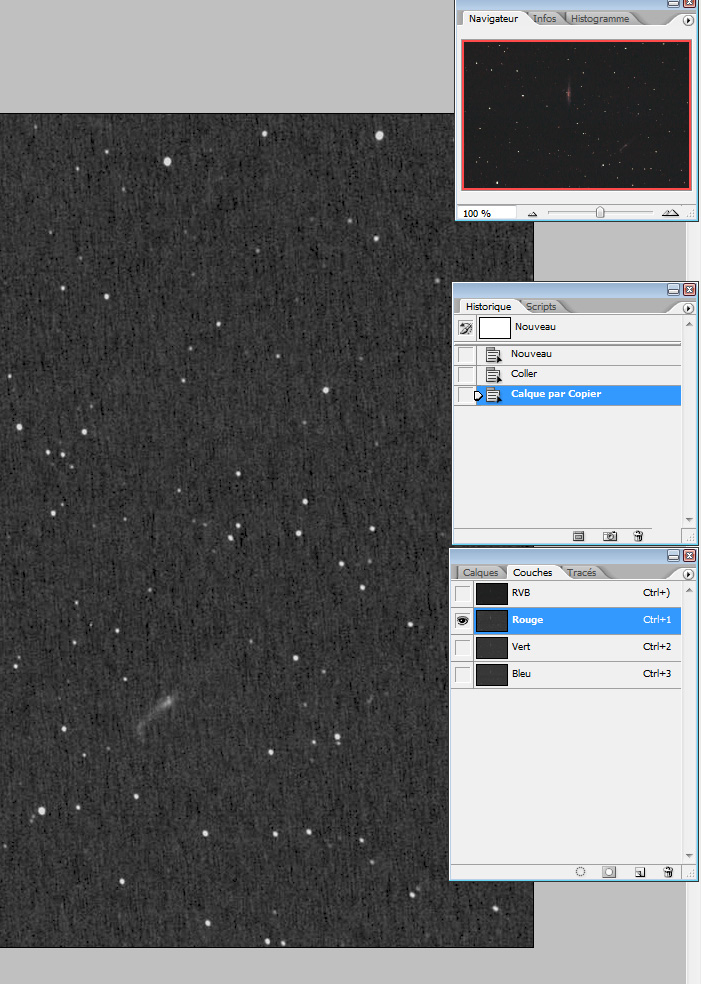The image size is (701, 984).
Task: Click the zoom in large mountains icon
Action: [670, 213]
